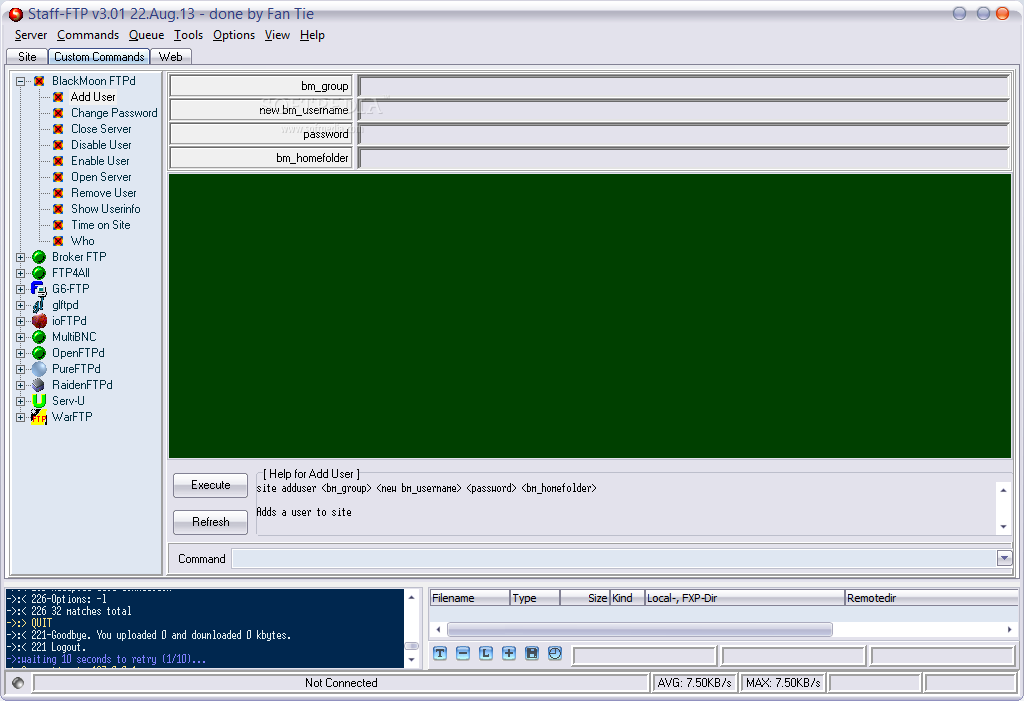Click the help text scroll down arrow

(1004, 527)
